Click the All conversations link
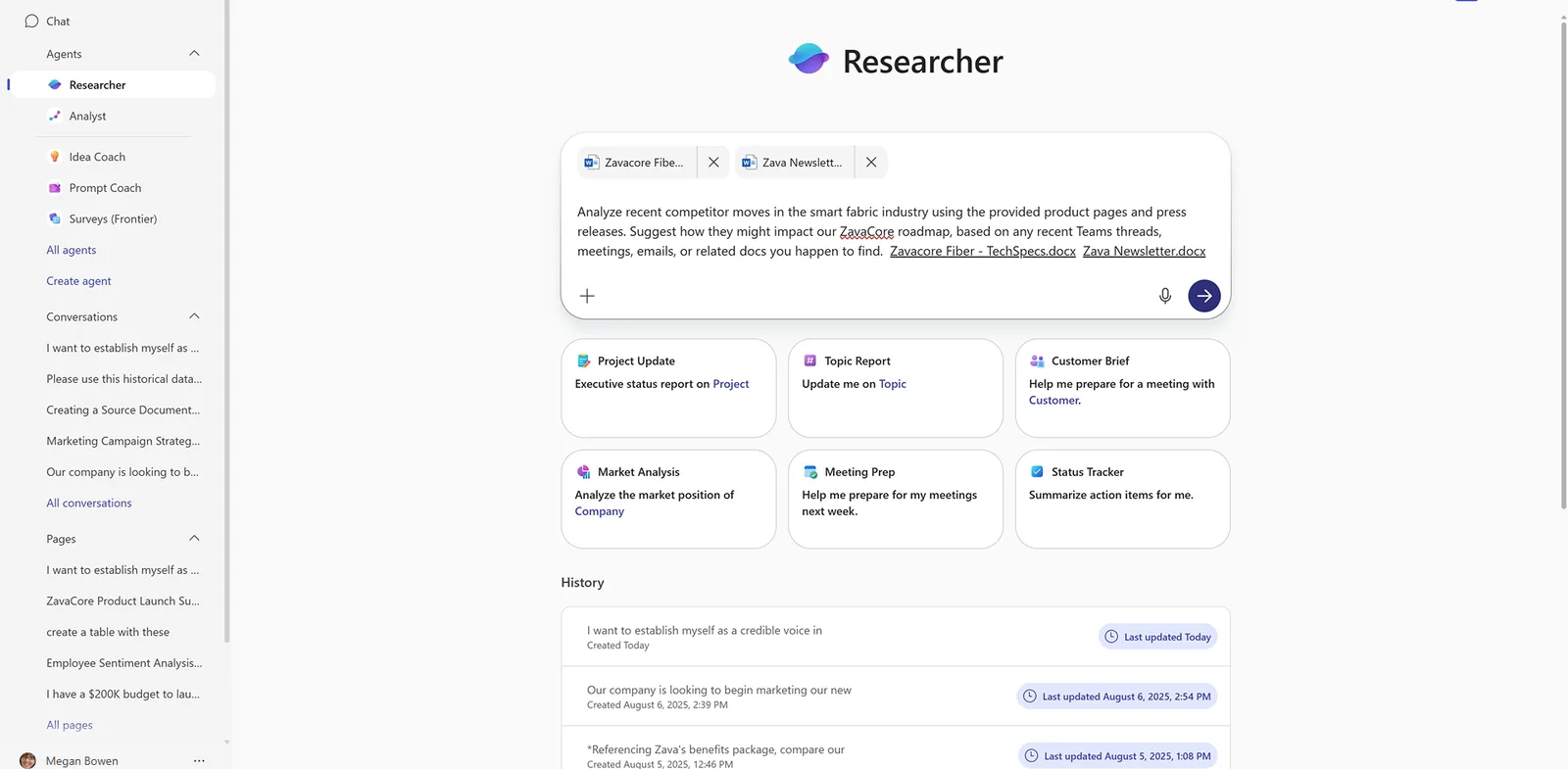 click(x=89, y=503)
